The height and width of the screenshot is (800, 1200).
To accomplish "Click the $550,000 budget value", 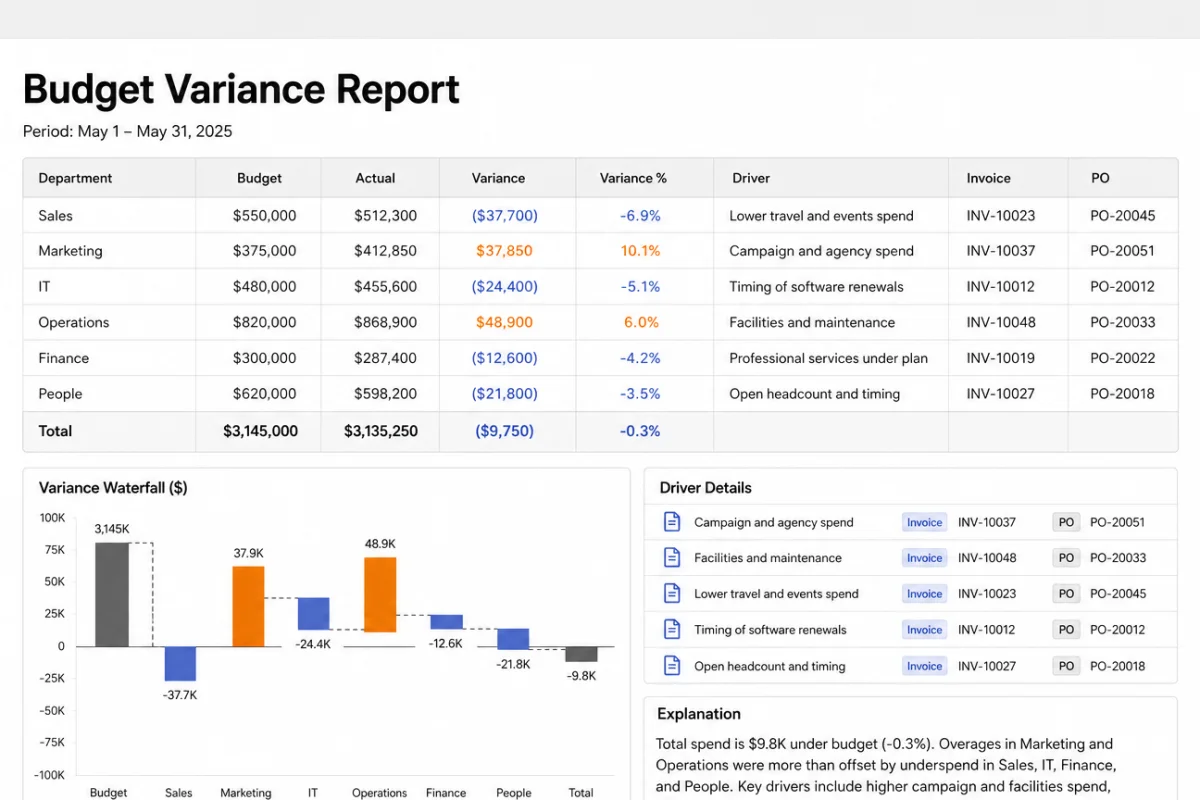I will [264, 215].
